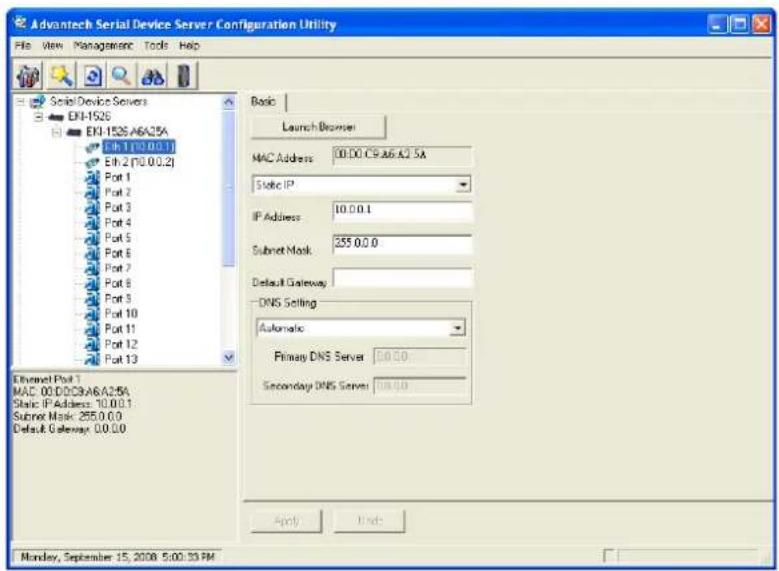Click the port icon beside Port 11
The width and height of the screenshot is (779, 571).
pos(92,329)
